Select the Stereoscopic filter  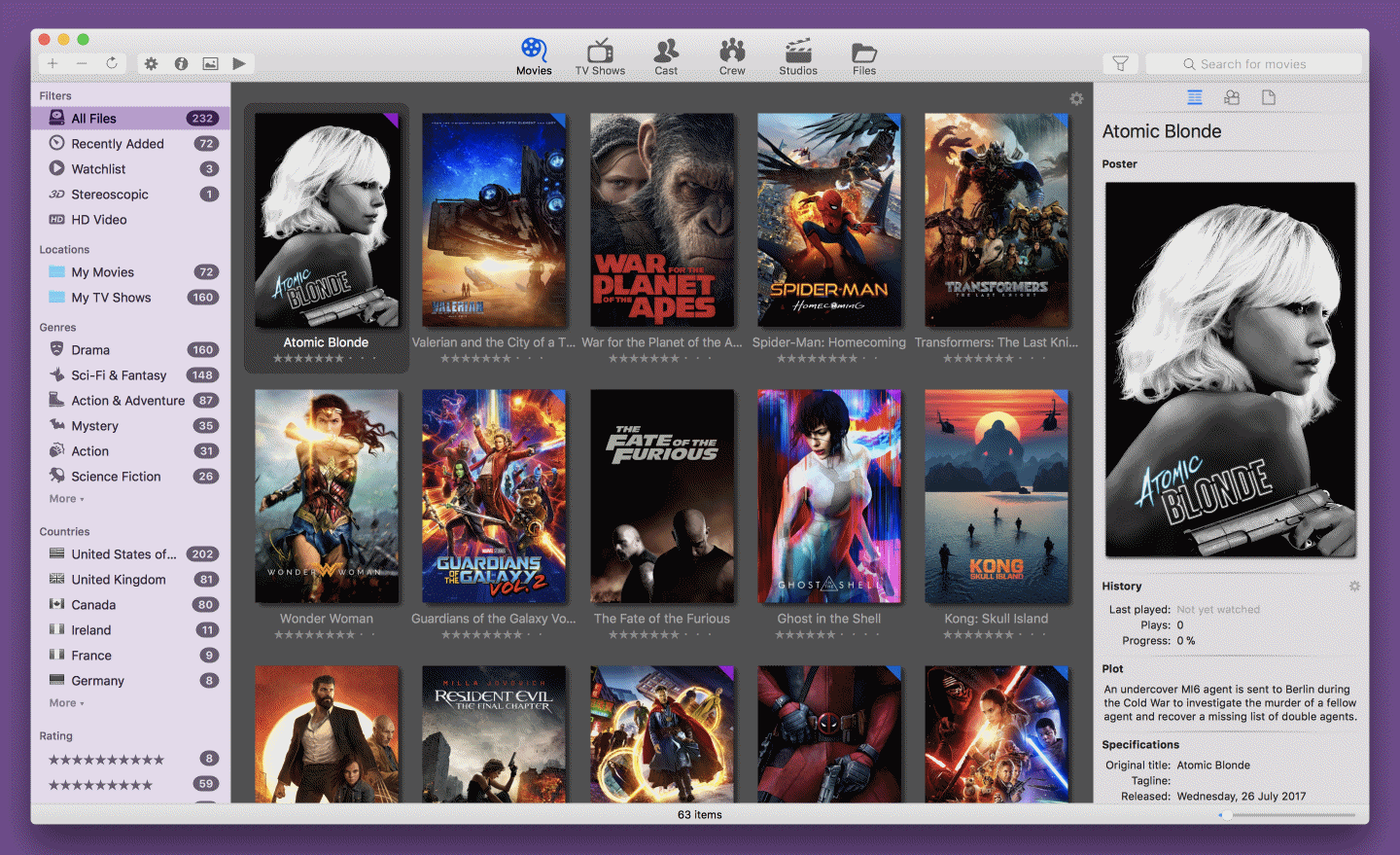(130, 194)
